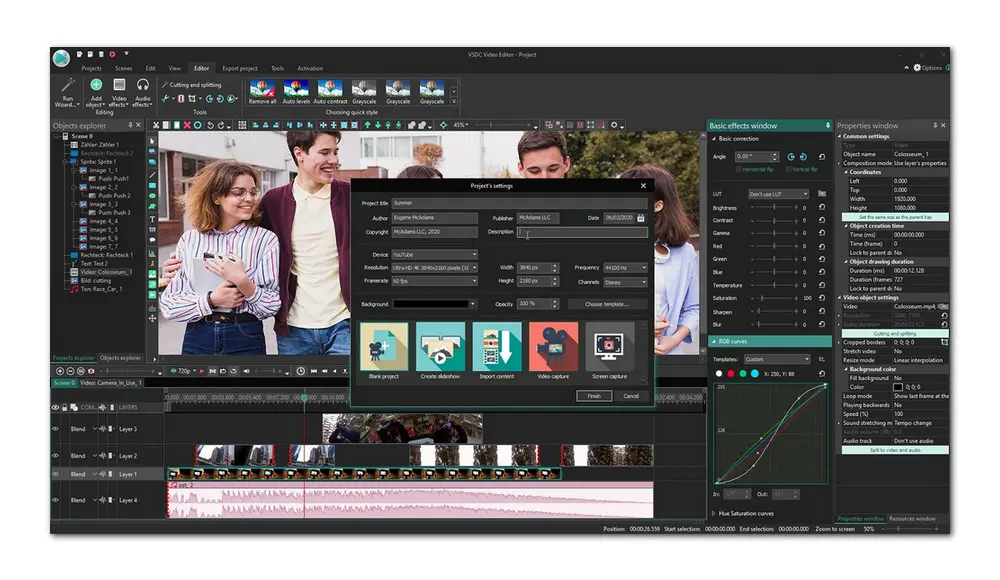
Task: Apply the Remove all quick style
Action: coord(262,92)
